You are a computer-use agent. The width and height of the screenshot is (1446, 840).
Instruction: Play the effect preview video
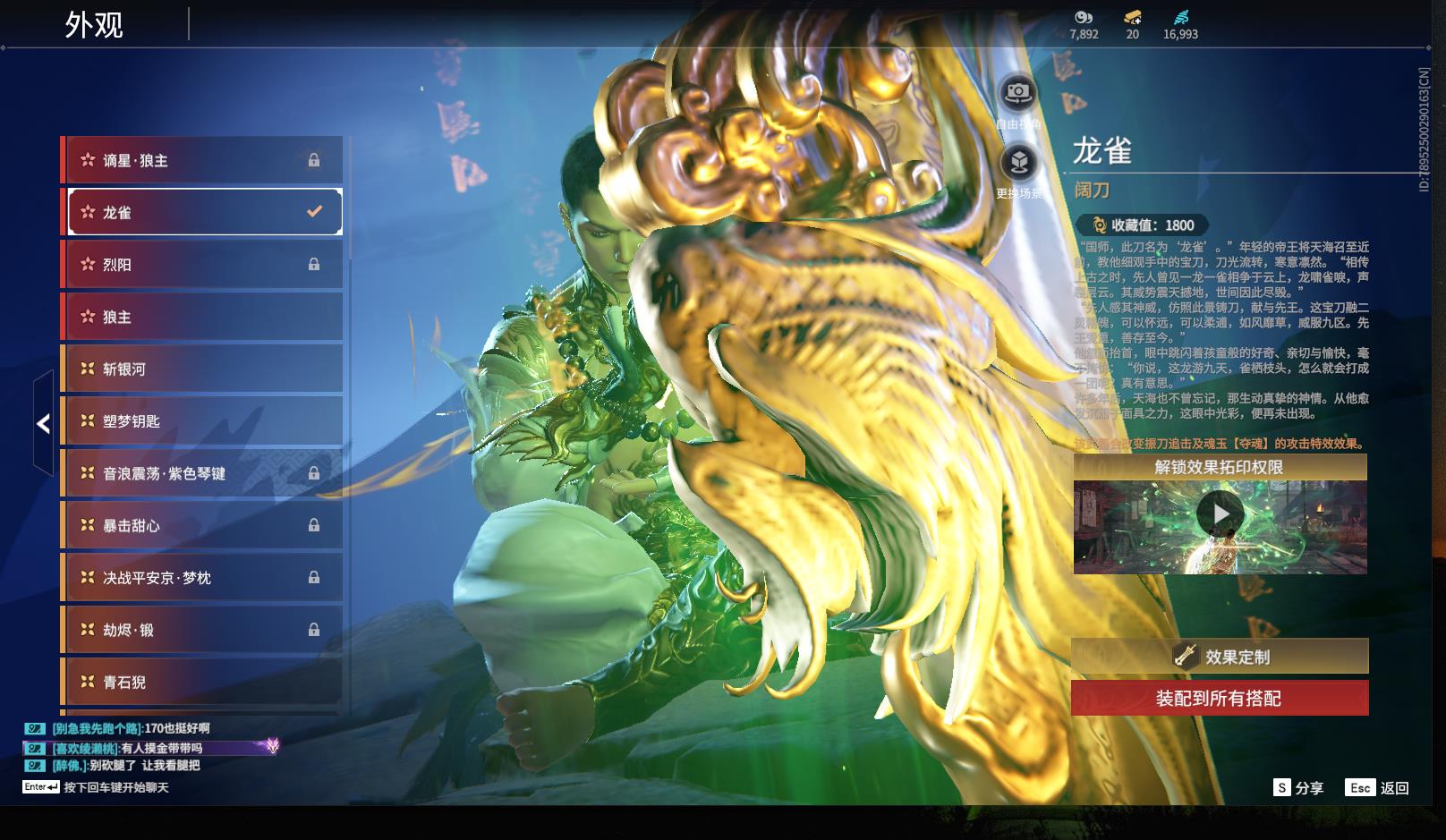pyautogui.click(x=1220, y=514)
